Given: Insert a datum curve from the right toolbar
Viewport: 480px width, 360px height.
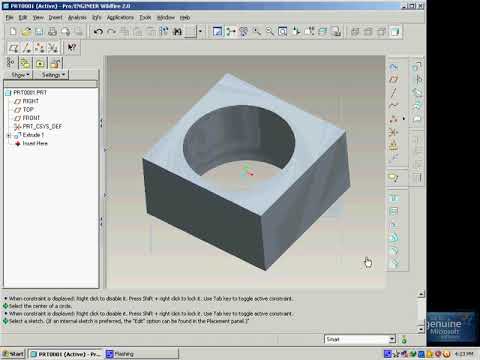Looking at the screenshot, I should click(x=393, y=106).
